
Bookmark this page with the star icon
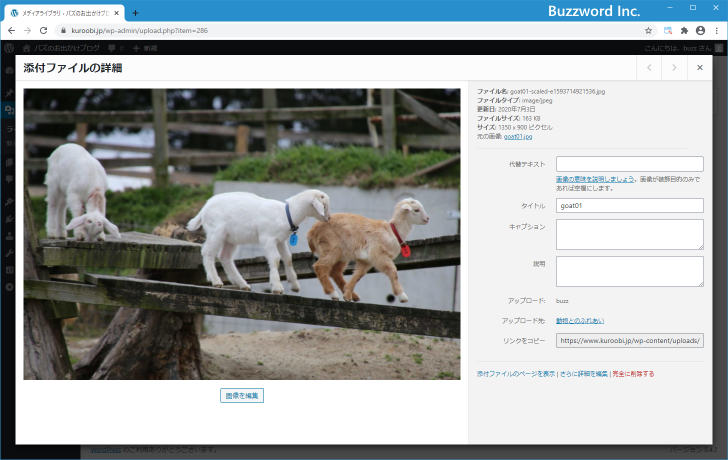point(648,31)
